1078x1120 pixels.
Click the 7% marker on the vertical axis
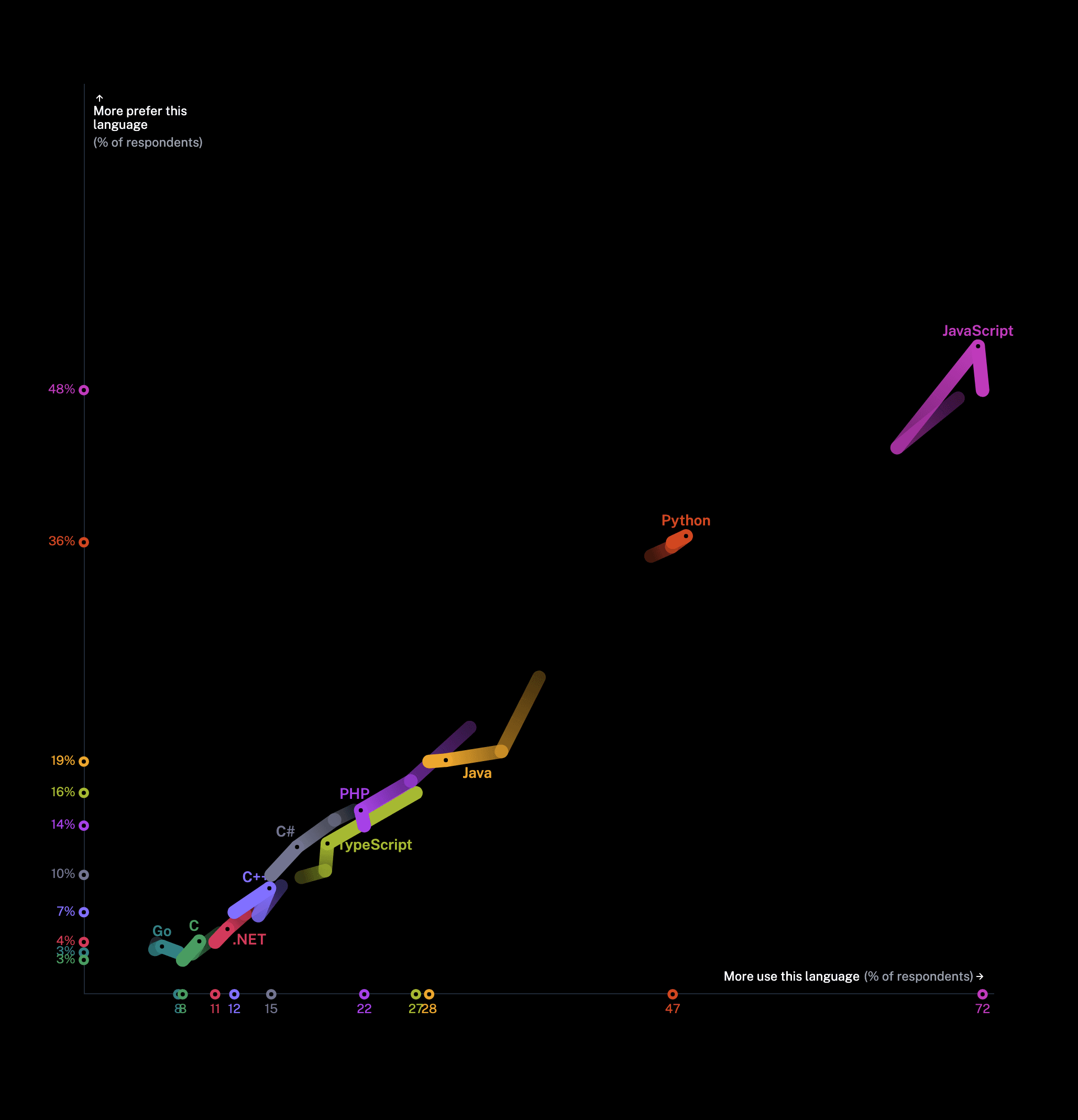[84, 912]
